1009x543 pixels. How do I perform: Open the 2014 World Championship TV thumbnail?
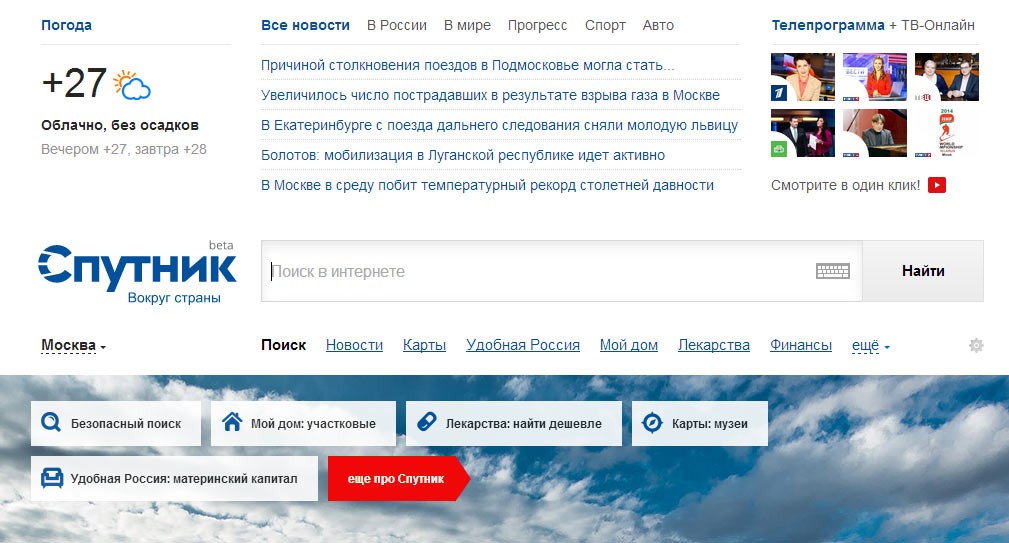click(x=947, y=133)
